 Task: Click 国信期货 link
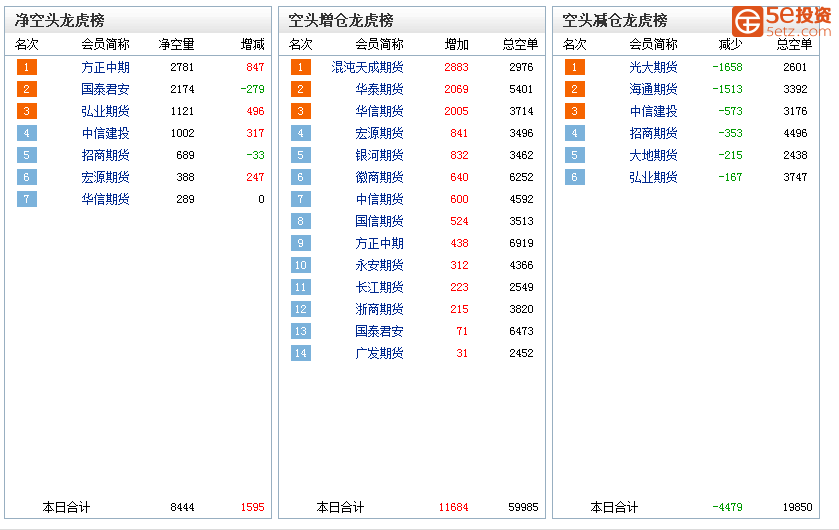pyautogui.click(x=379, y=221)
